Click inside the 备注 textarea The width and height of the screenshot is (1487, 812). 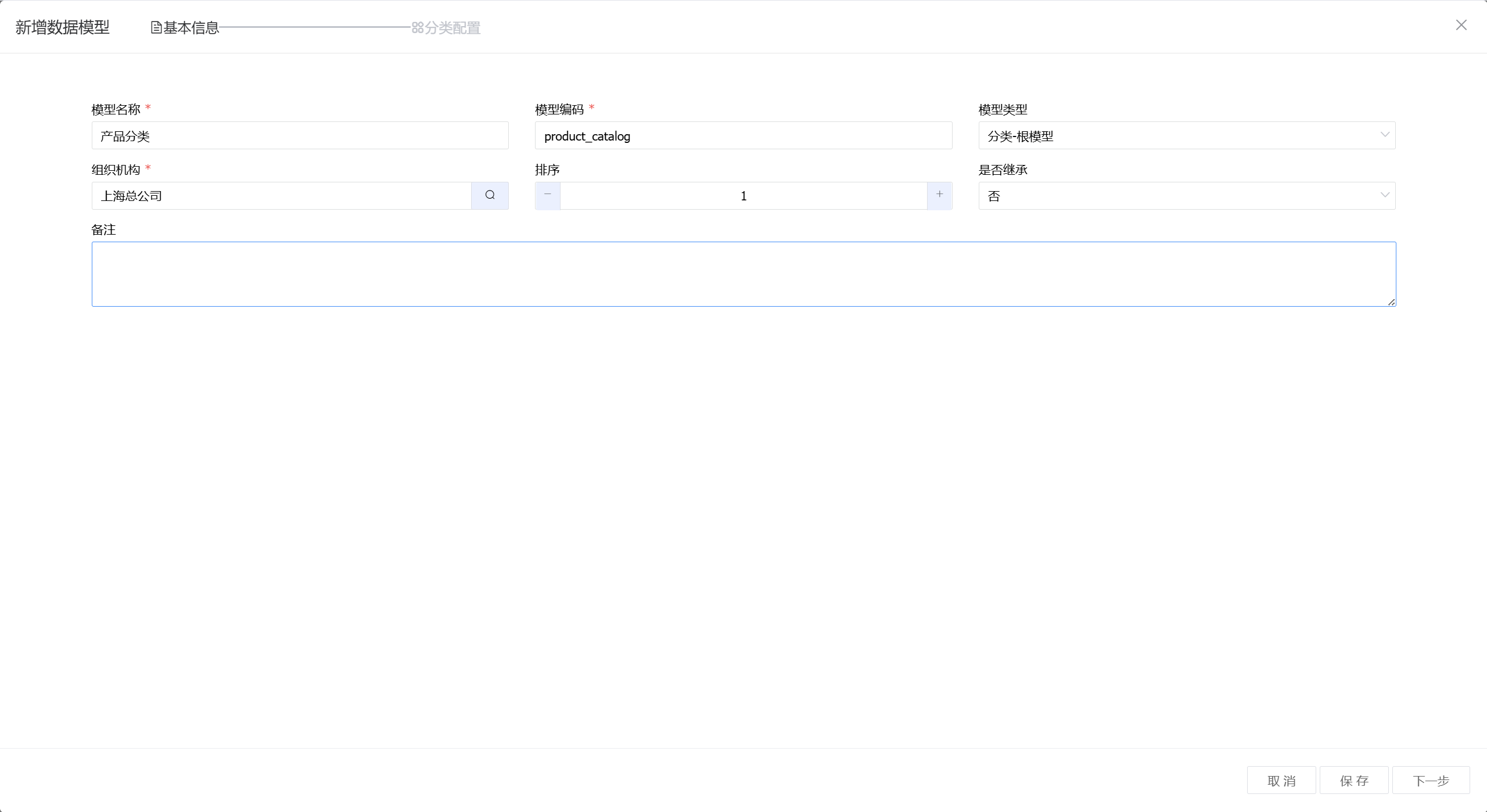pos(743,274)
